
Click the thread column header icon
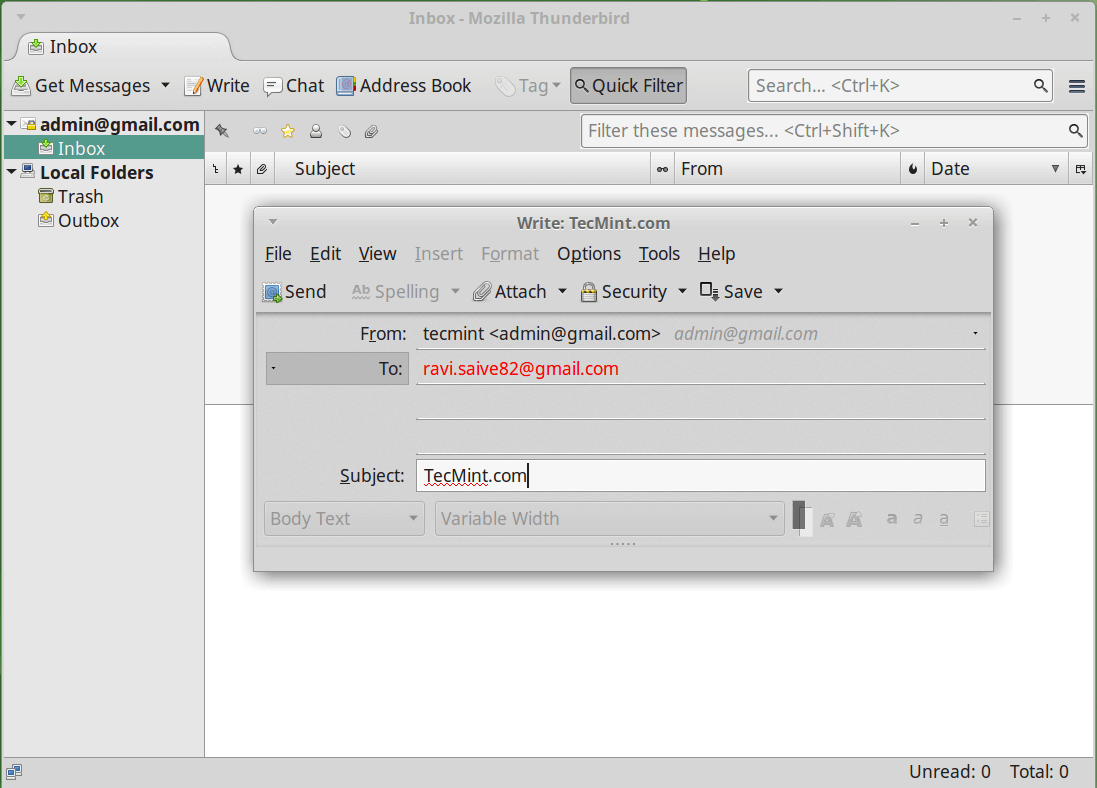point(215,169)
